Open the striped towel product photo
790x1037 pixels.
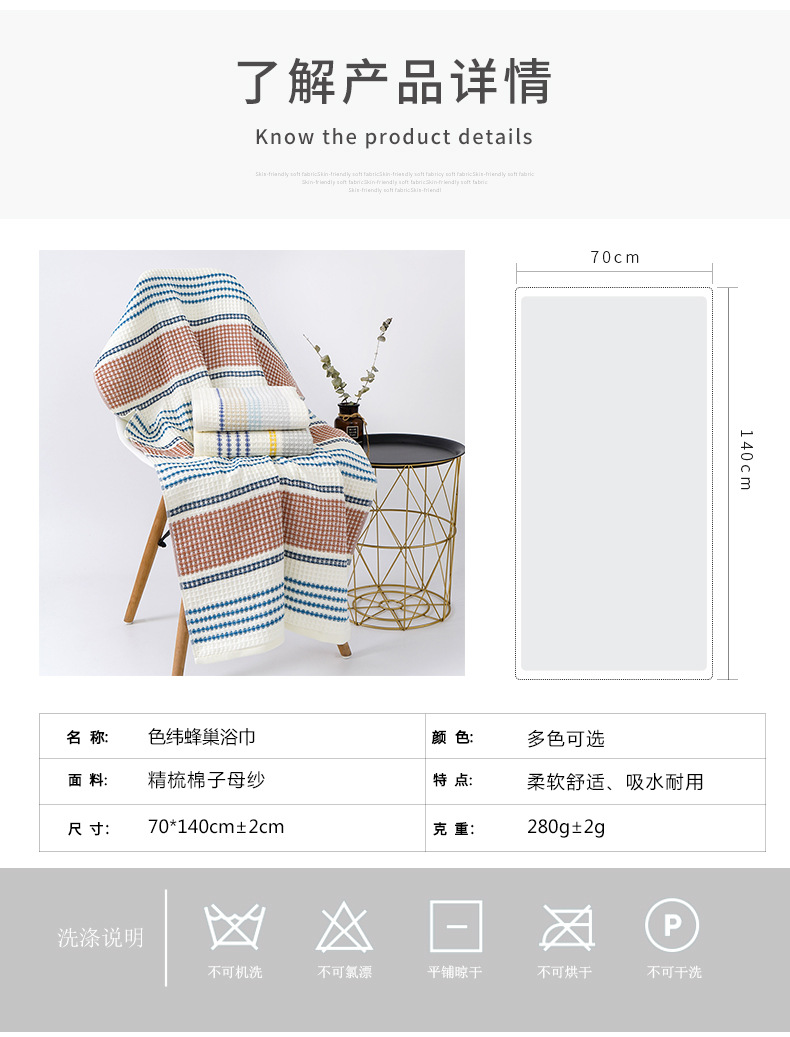[252, 463]
